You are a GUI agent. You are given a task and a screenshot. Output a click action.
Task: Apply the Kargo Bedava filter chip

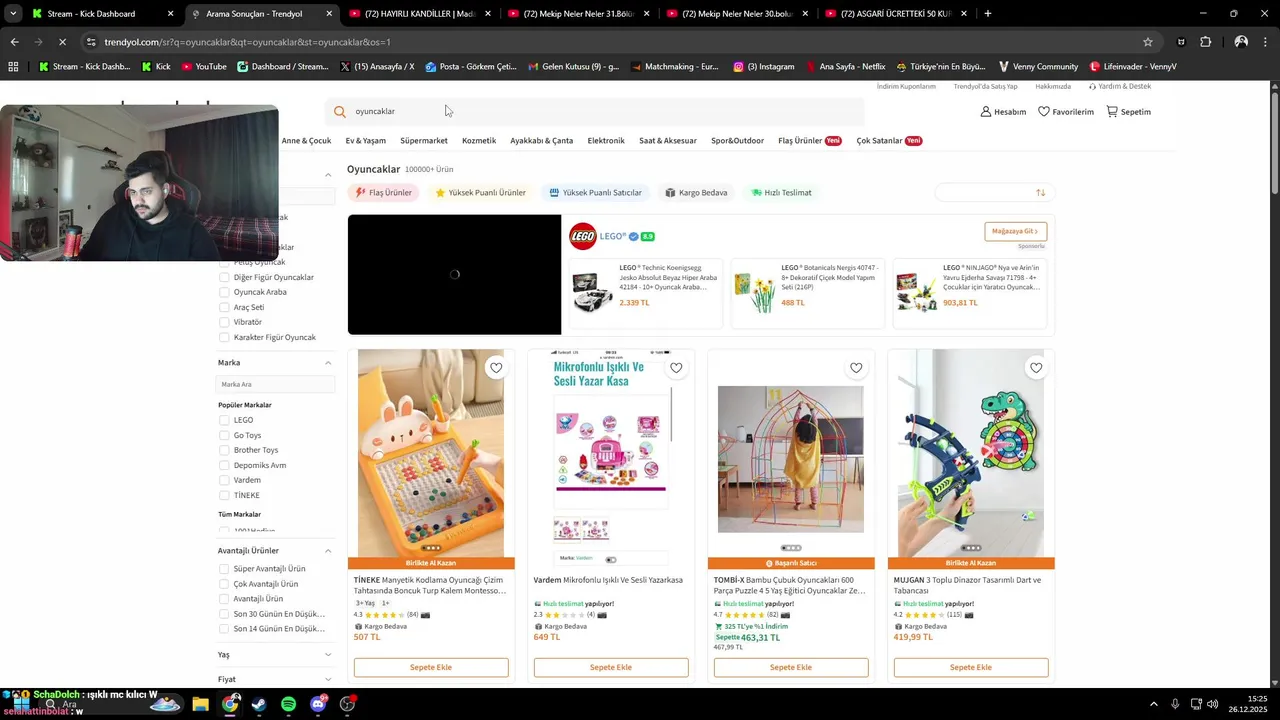696,193
